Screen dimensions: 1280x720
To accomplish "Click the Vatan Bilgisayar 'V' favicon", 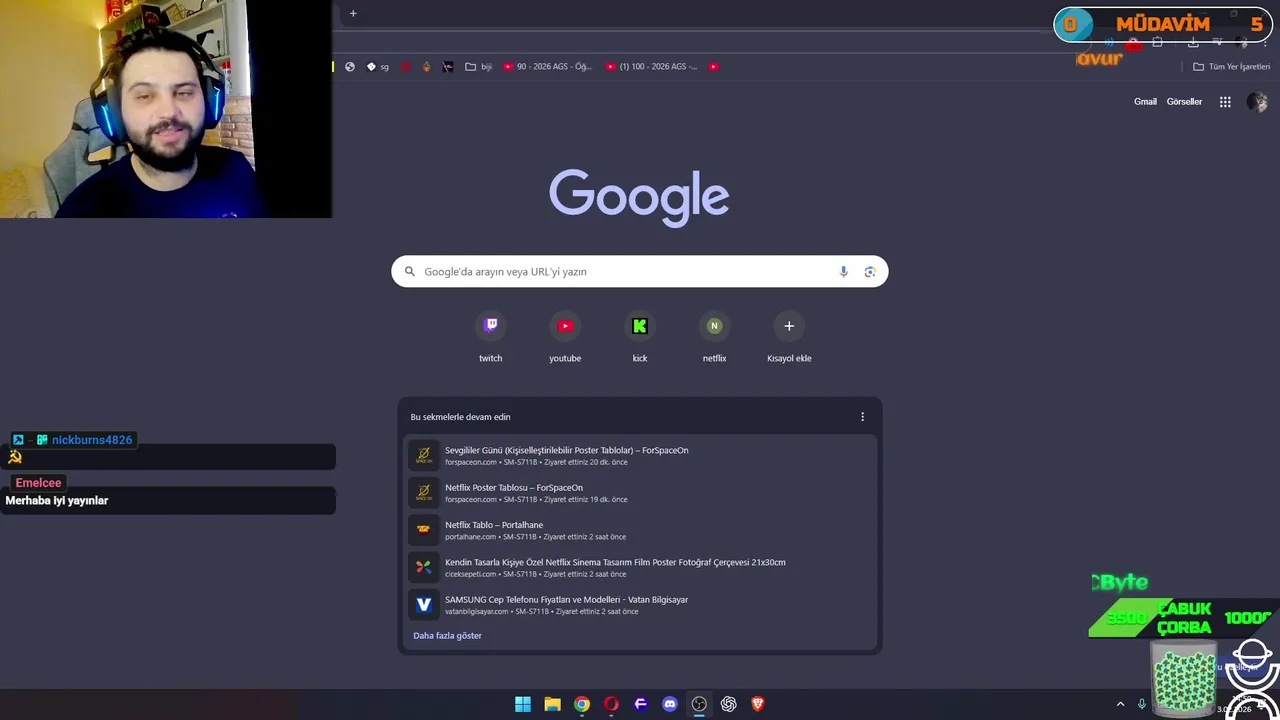I will pos(424,605).
